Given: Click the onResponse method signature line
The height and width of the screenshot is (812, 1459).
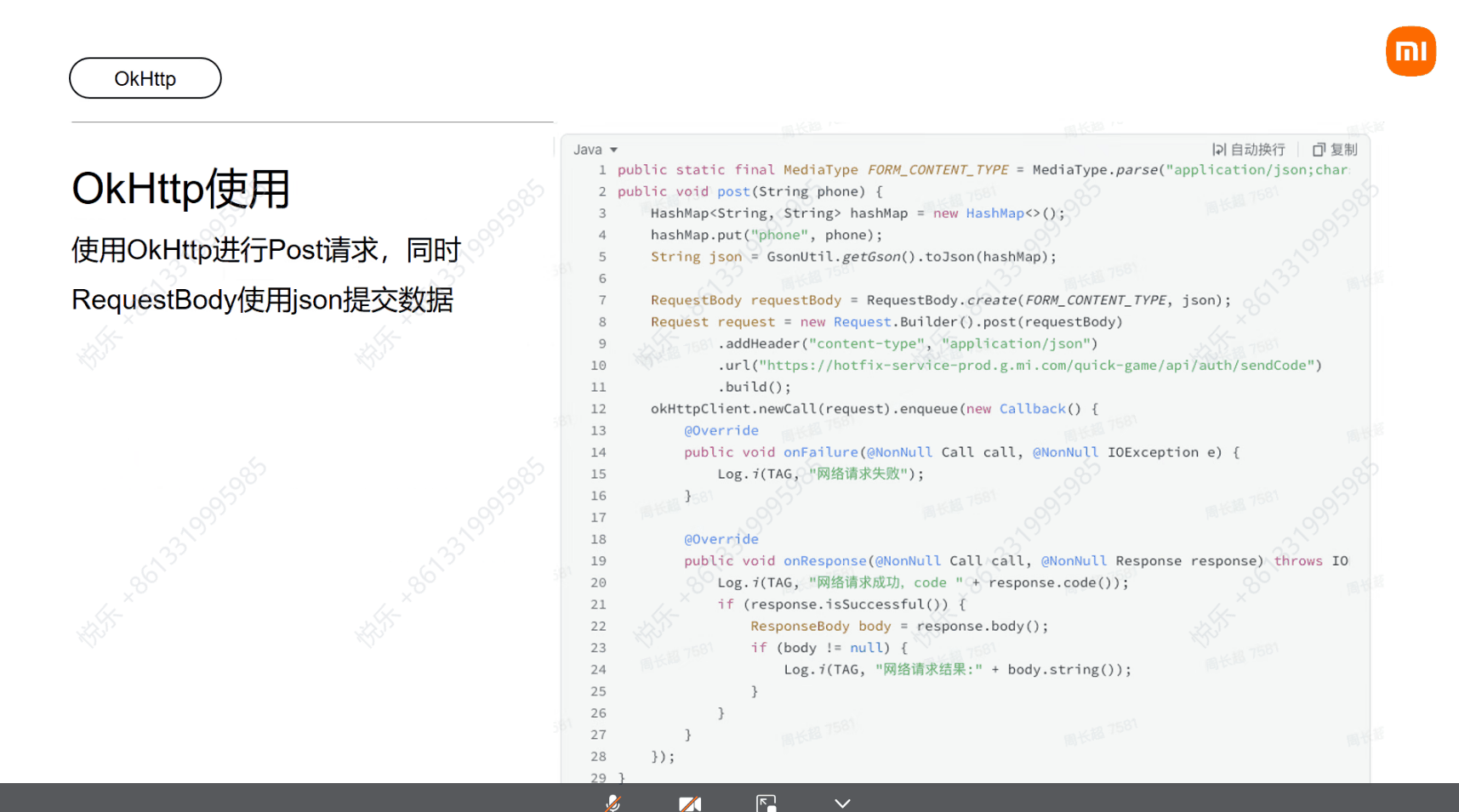Looking at the screenshot, I should [x=1016, y=561].
